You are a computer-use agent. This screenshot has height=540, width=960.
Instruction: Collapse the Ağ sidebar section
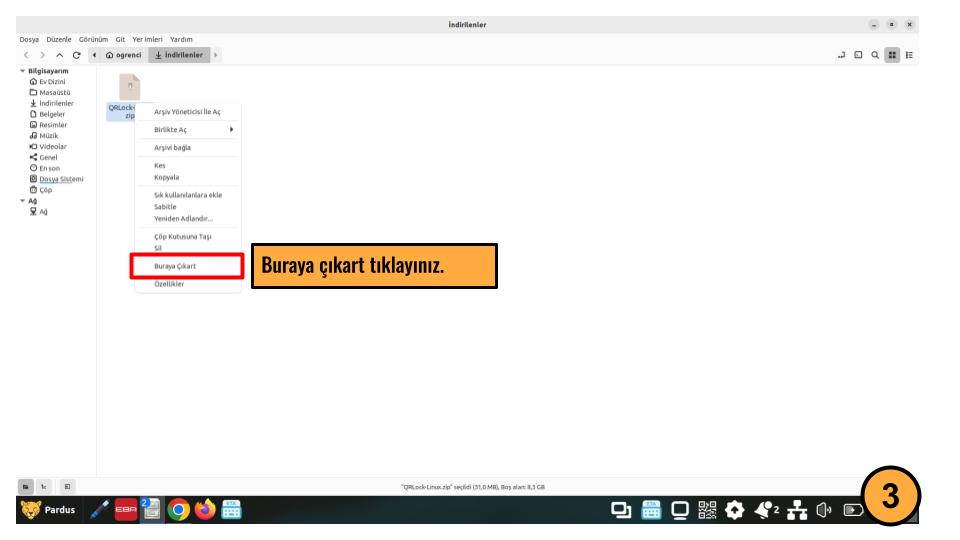(23, 200)
